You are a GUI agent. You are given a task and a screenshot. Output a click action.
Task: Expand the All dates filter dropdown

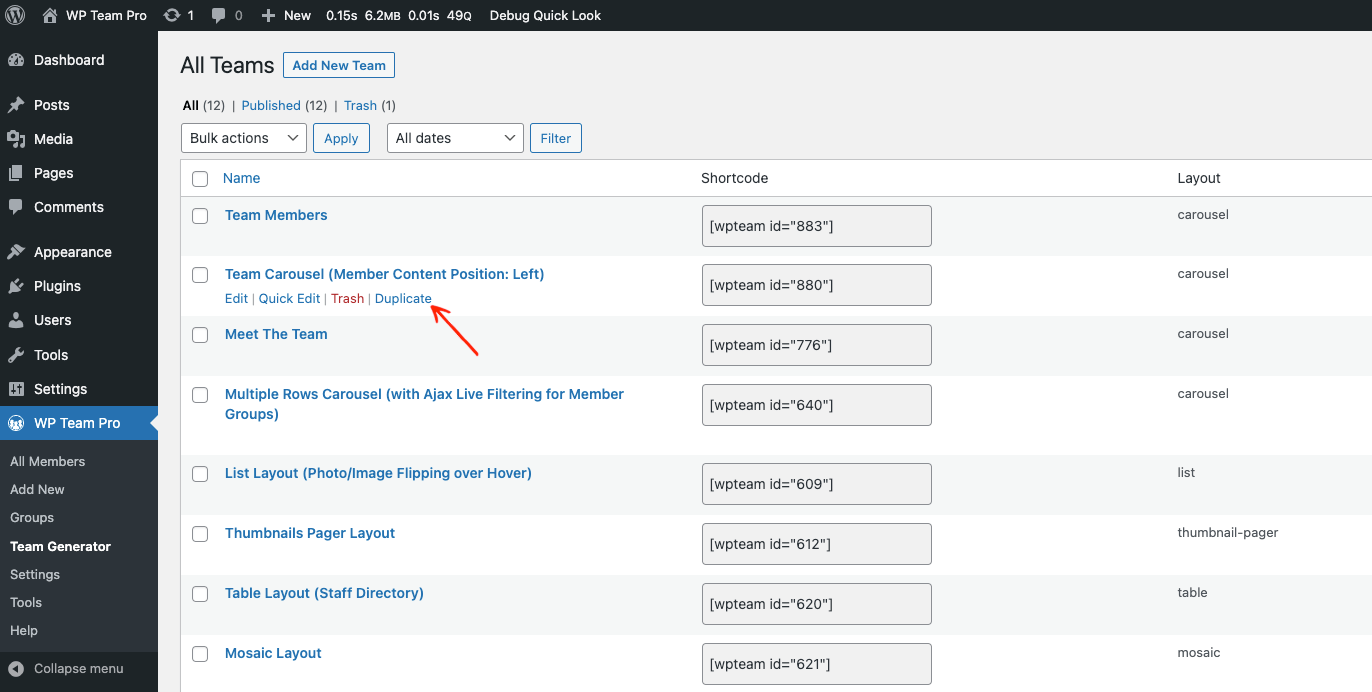[455, 138]
